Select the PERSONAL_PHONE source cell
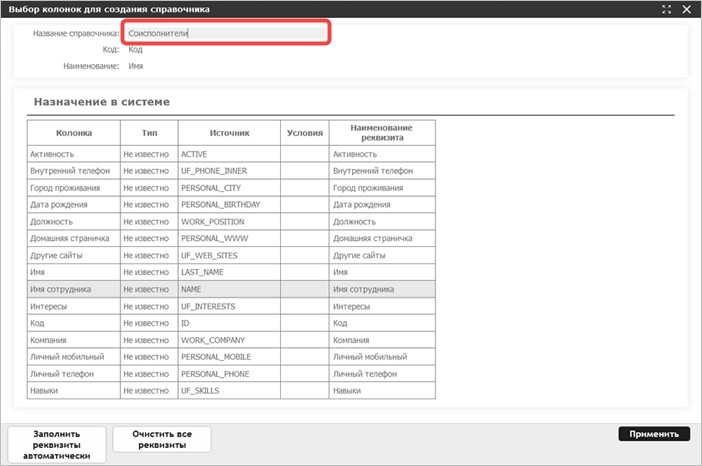The height and width of the screenshot is (466, 702). click(229, 374)
